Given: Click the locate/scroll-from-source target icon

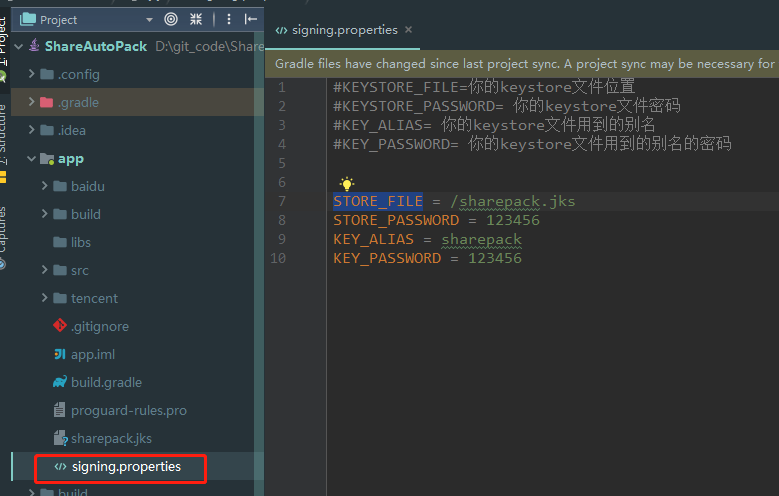Looking at the screenshot, I should coord(171,19).
